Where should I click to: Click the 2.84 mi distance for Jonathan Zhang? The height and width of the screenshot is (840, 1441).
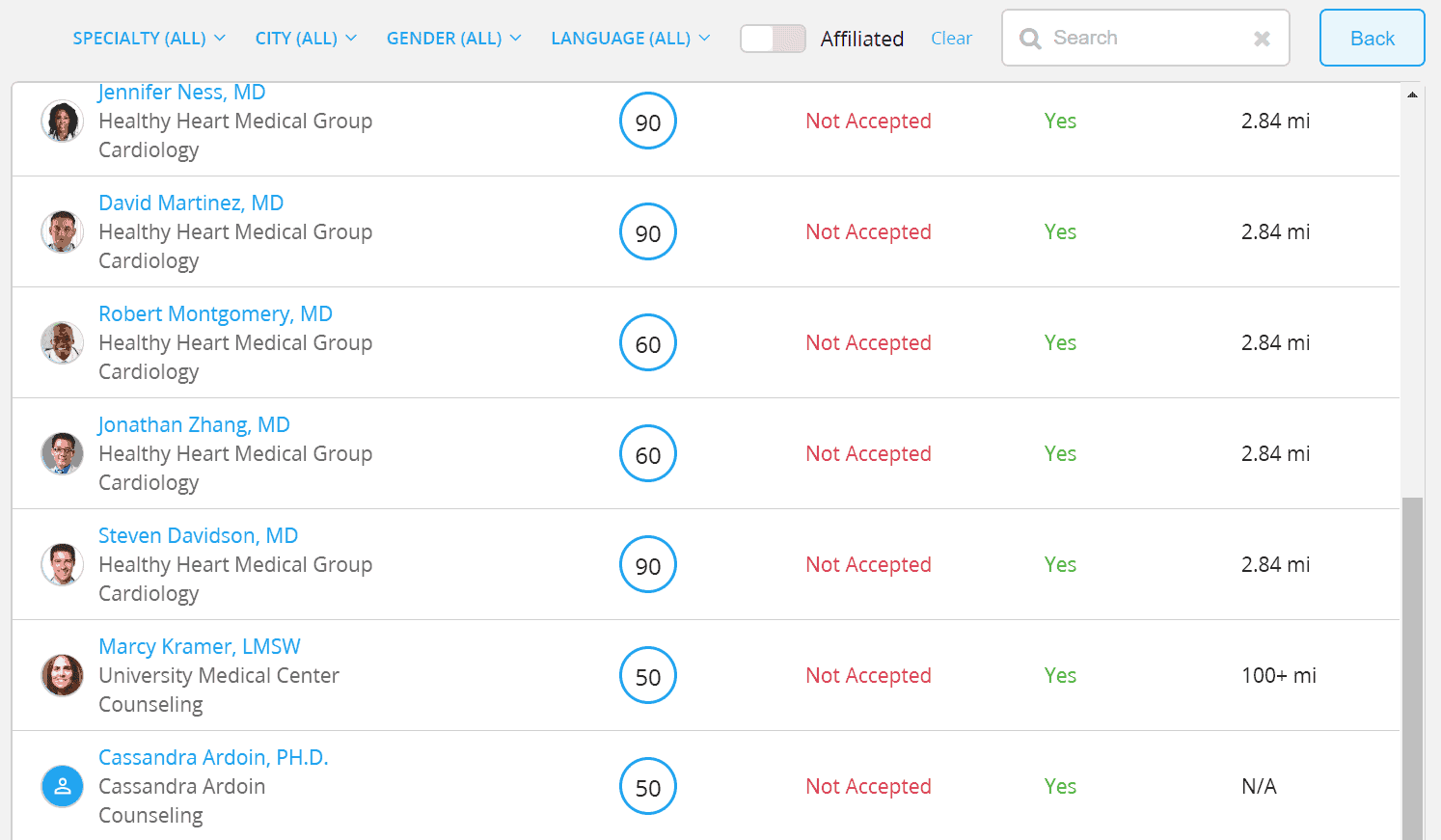pos(1275,454)
